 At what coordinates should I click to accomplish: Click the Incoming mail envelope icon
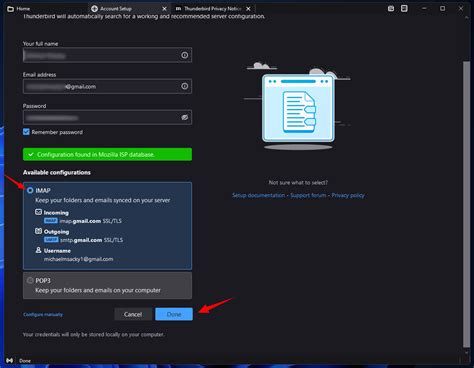pos(39,212)
